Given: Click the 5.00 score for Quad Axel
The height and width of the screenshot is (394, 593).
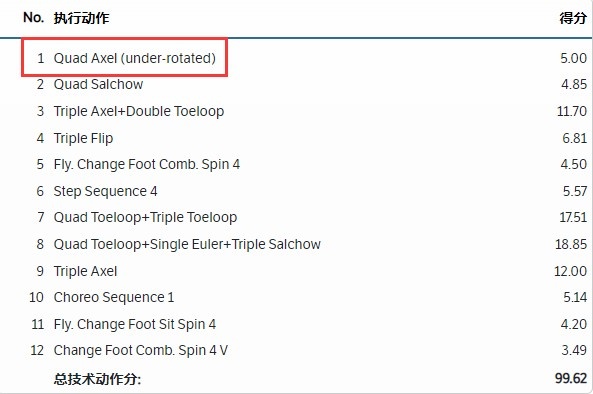Looking at the screenshot, I should 573,58.
